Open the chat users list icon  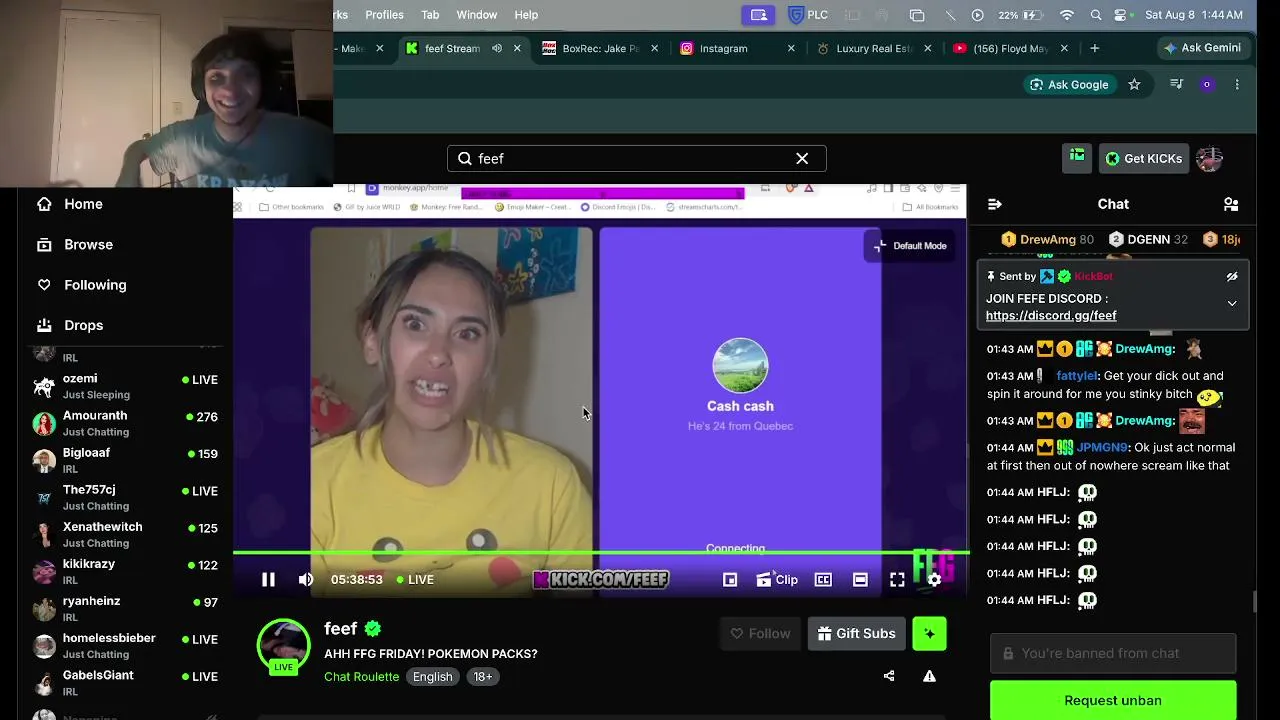pyautogui.click(x=1231, y=204)
